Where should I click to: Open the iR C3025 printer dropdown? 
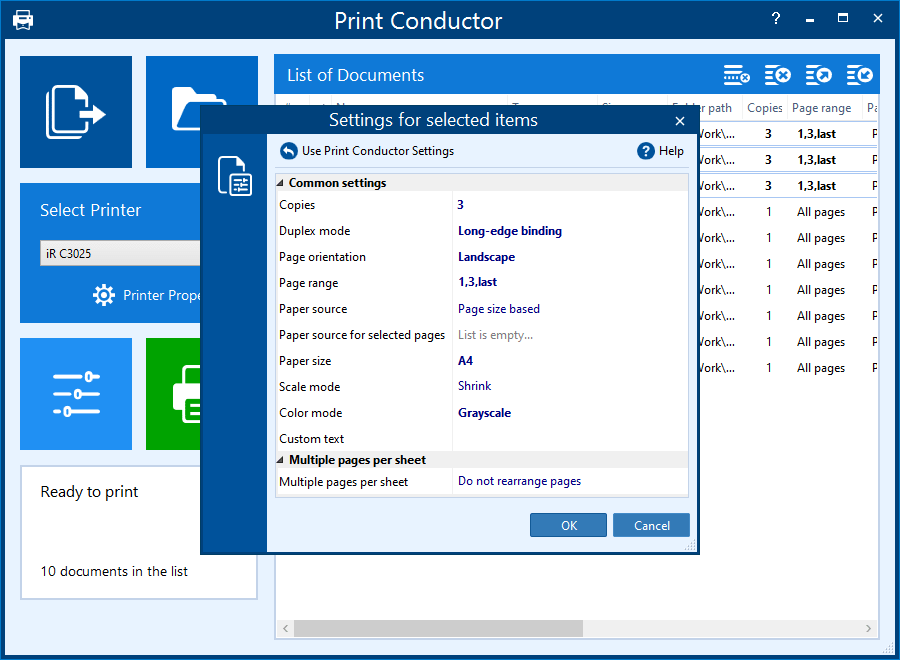pyautogui.click(x=120, y=253)
